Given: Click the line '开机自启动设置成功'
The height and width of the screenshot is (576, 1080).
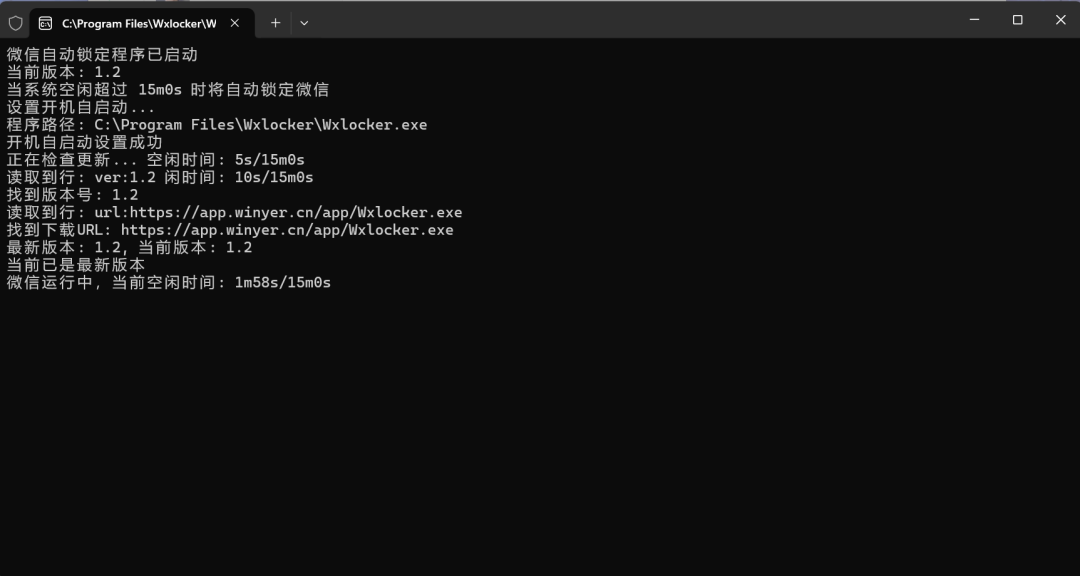Looking at the screenshot, I should click(x=85, y=143).
